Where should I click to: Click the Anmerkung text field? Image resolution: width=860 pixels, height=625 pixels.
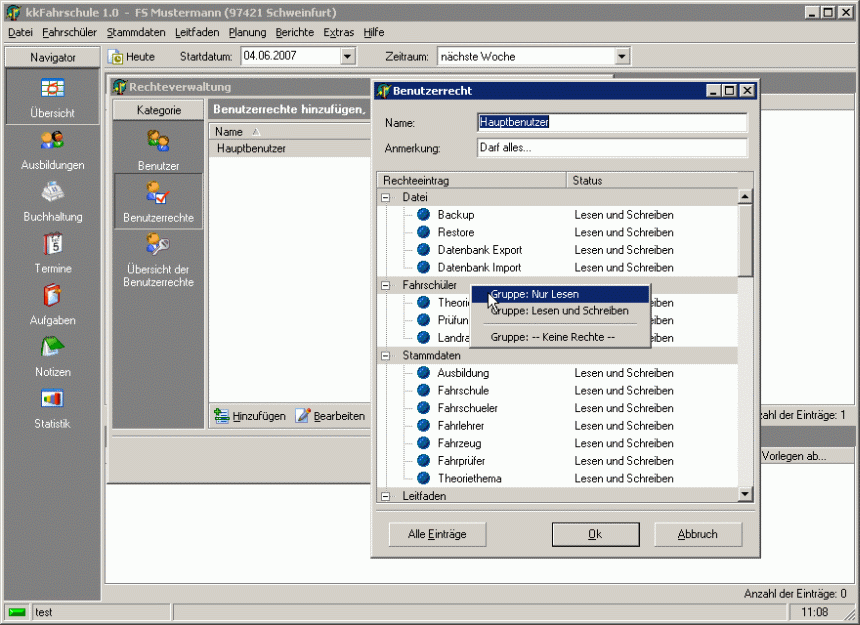(x=611, y=148)
